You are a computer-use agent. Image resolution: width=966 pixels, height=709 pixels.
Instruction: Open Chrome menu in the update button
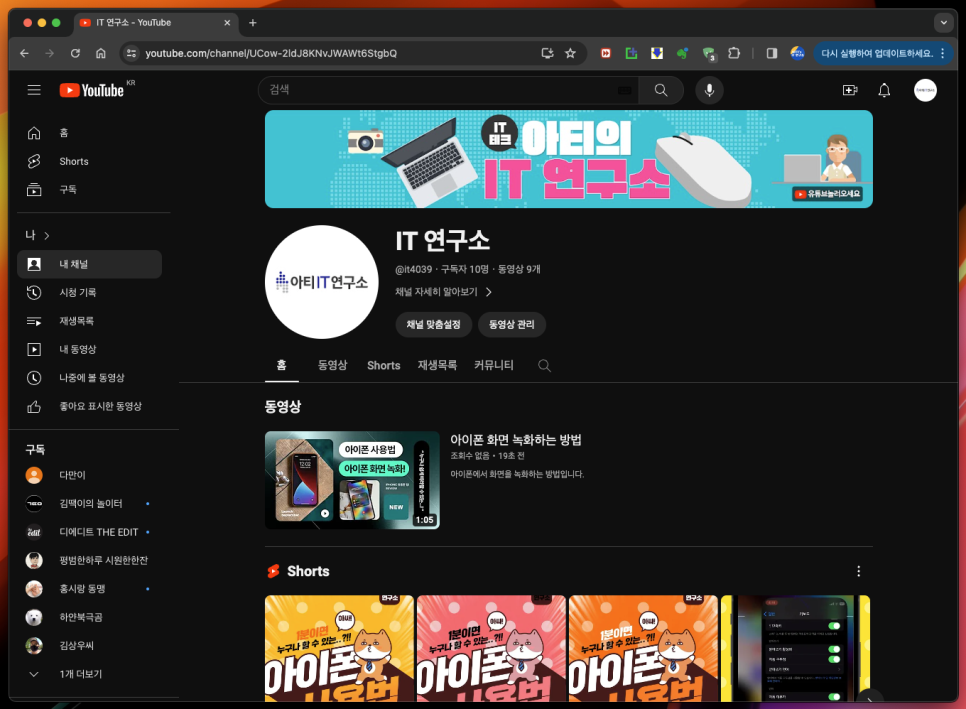click(x=943, y=53)
